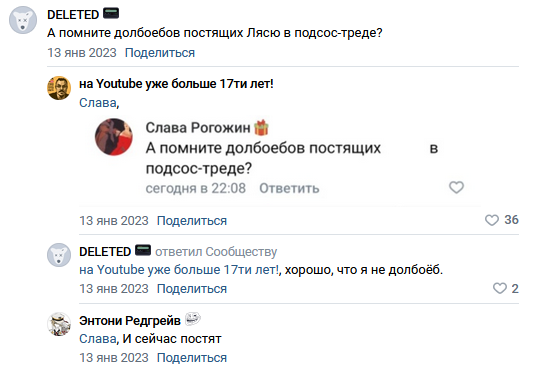Like the DELETED reply with 2 likes
Image resolution: width=539 pixels, height=373 pixels.
500,288
